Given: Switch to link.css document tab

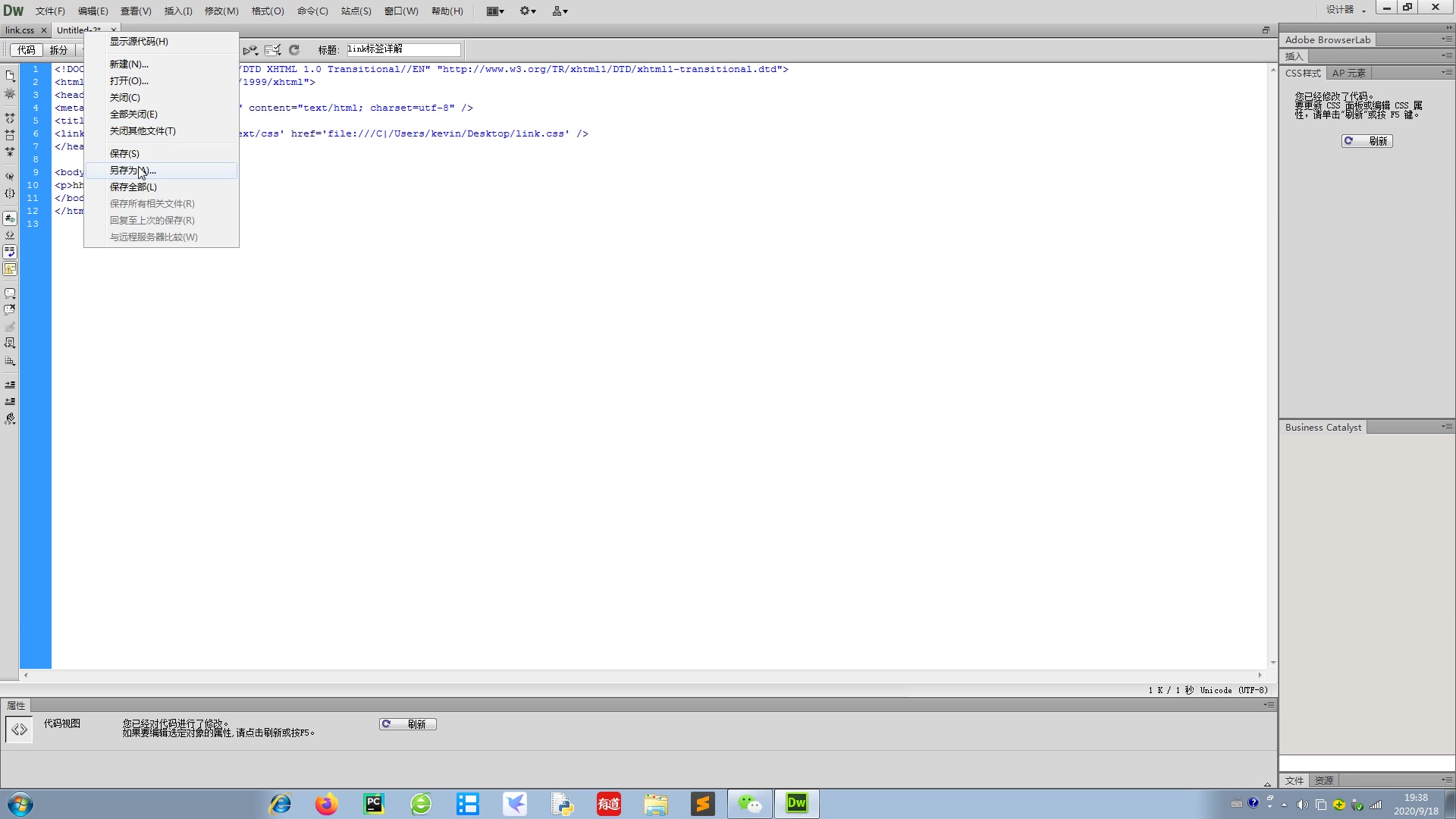Looking at the screenshot, I should pos(20,30).
